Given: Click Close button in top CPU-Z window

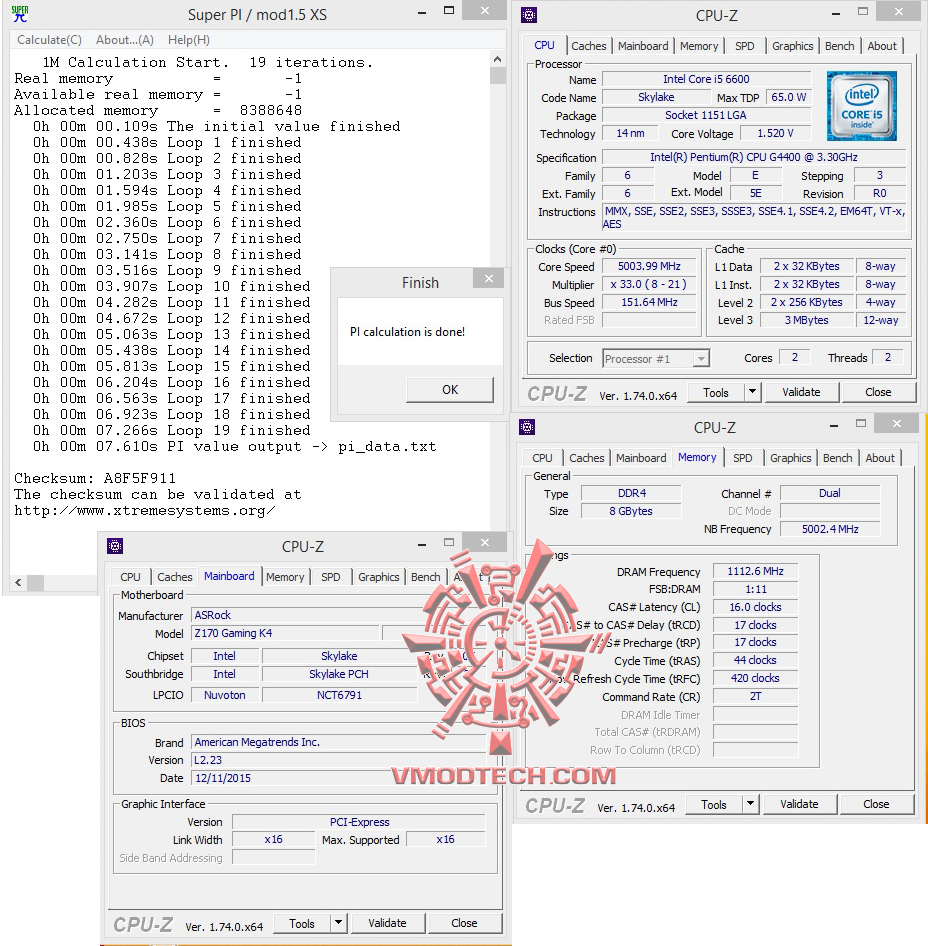Looking at the screenshot, I should point(878,392).
